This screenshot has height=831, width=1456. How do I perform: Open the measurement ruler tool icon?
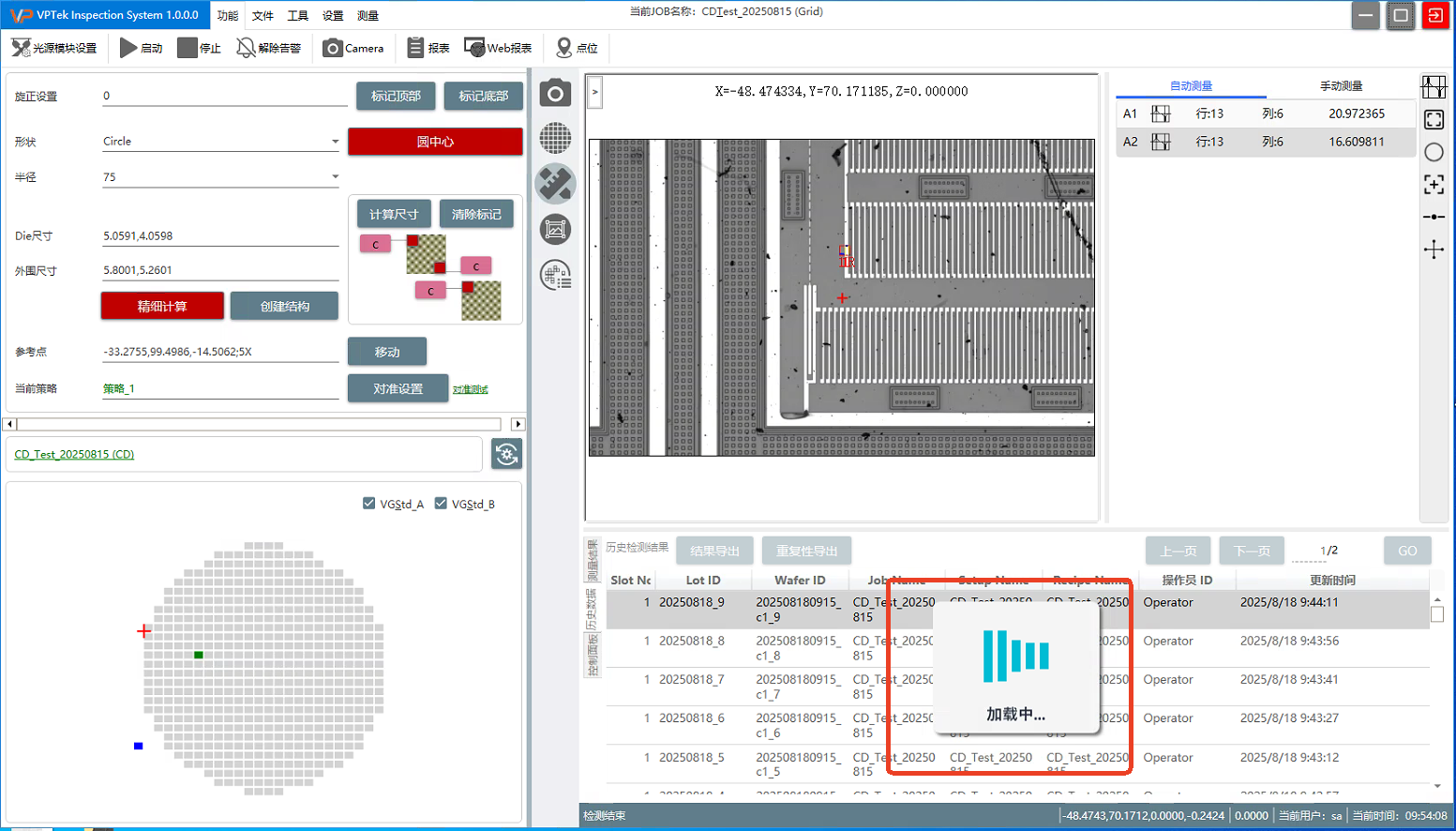point(555,184)
